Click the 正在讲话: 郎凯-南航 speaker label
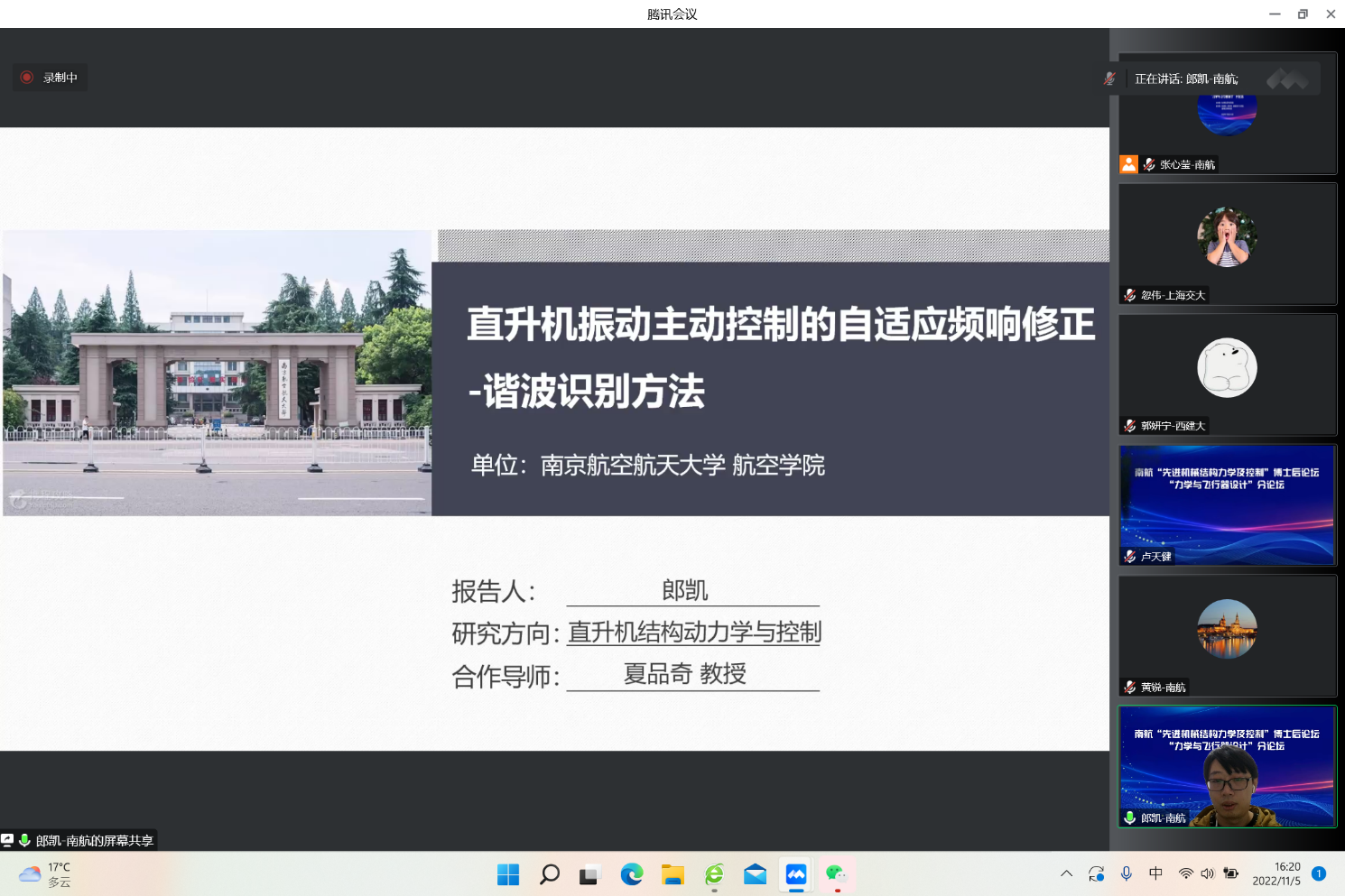The height and width of the screenshot is (896, 1345). [1185, 79]
